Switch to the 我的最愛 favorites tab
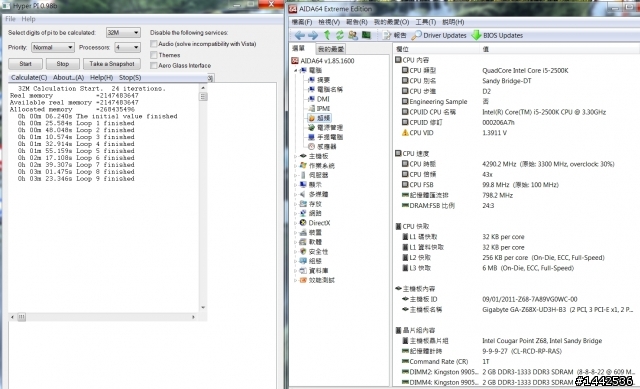The image size is (640, 389). (x=331, y=49)
